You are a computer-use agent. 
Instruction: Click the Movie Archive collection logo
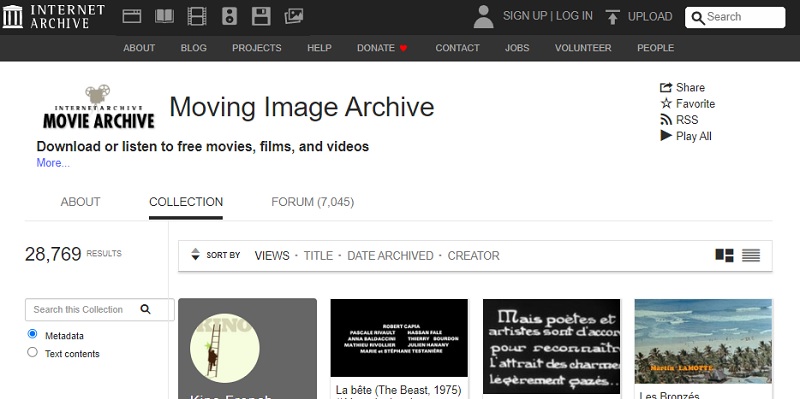tap(98, 107)
